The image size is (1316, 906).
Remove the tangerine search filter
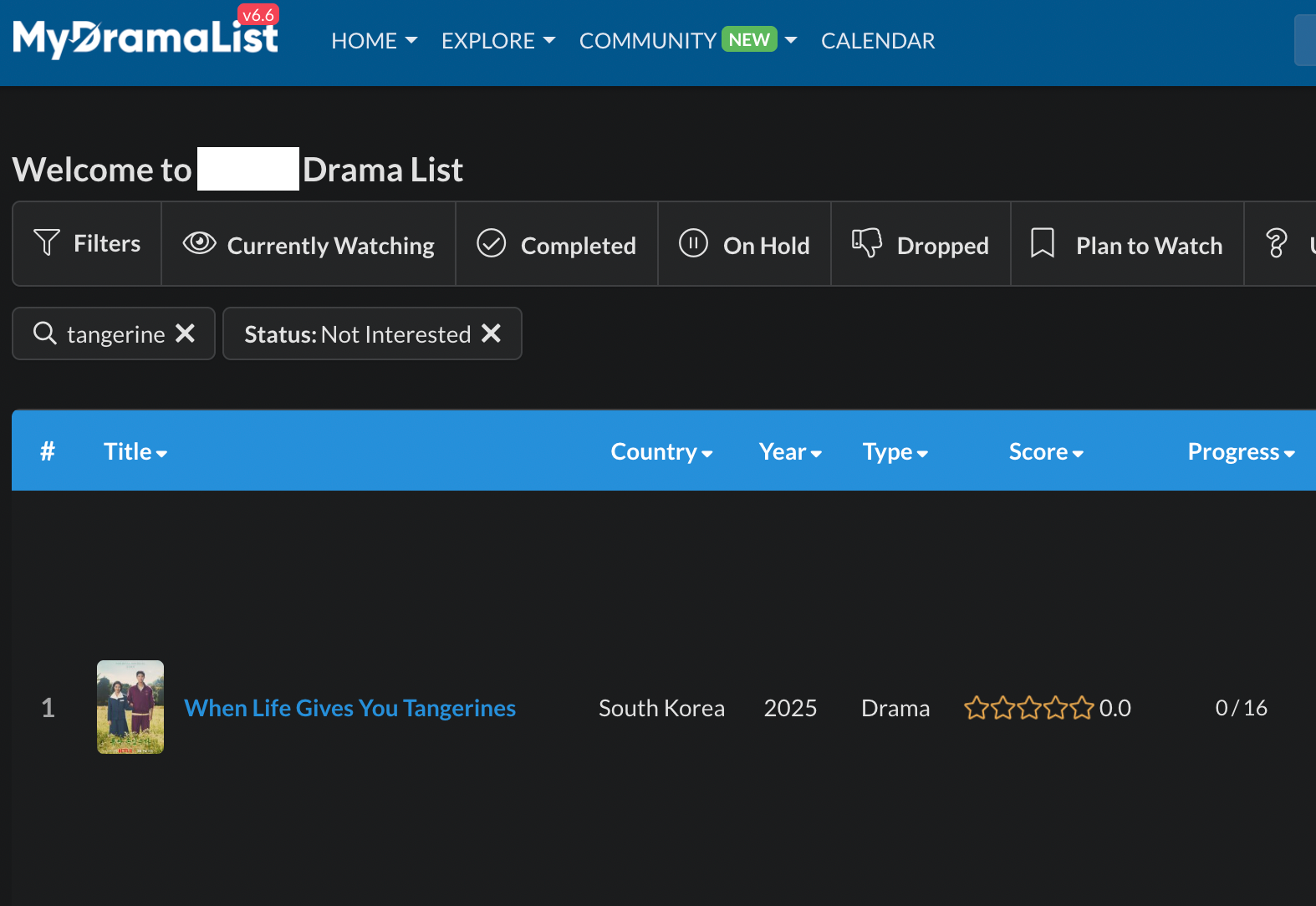[186, 333]
